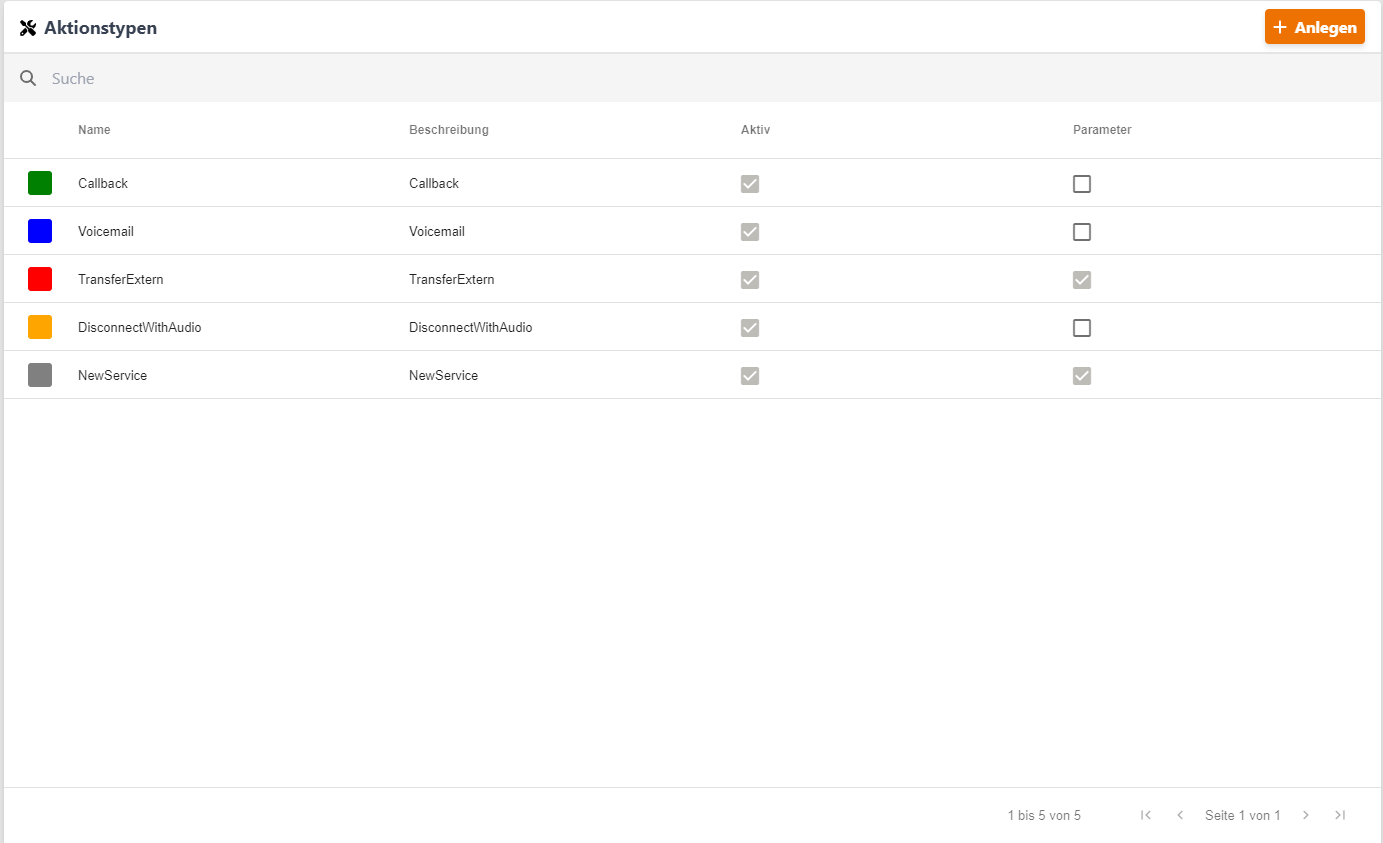Toggle Parameter checkbox for DisconnectWithAudio
Viewport: 1383px width, 843px height.
[x=1082, y=328]
